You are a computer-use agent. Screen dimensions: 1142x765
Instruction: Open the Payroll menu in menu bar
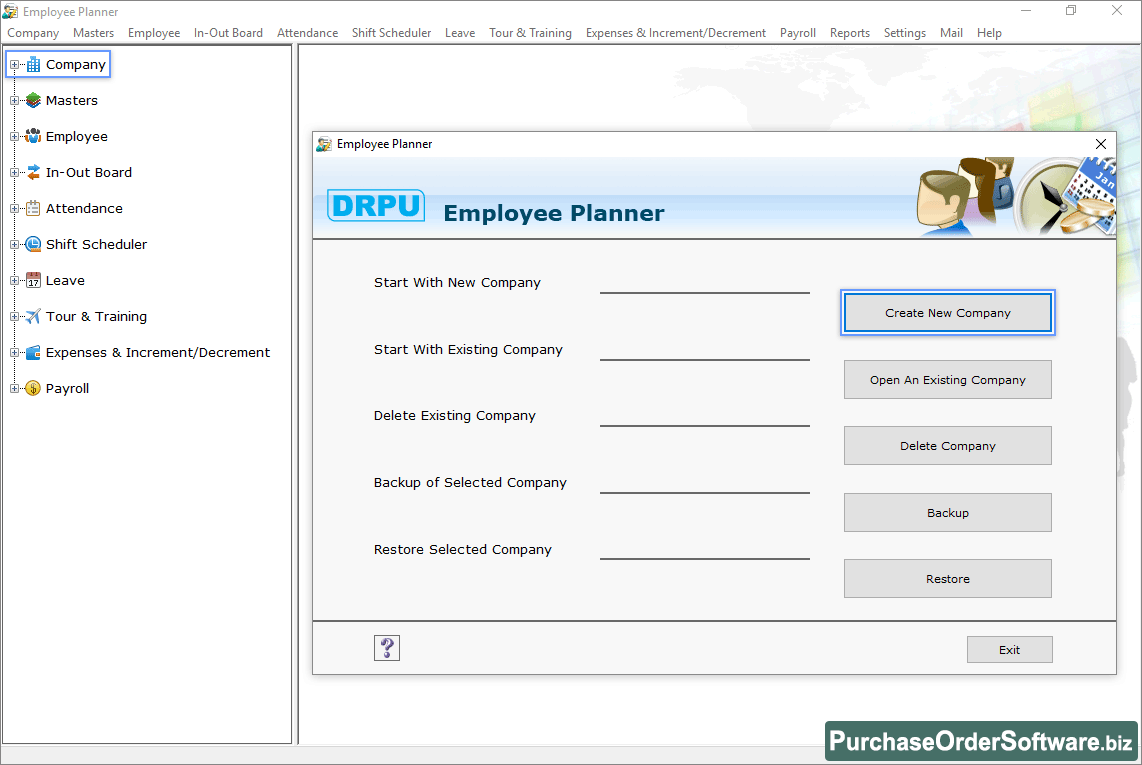798,33
